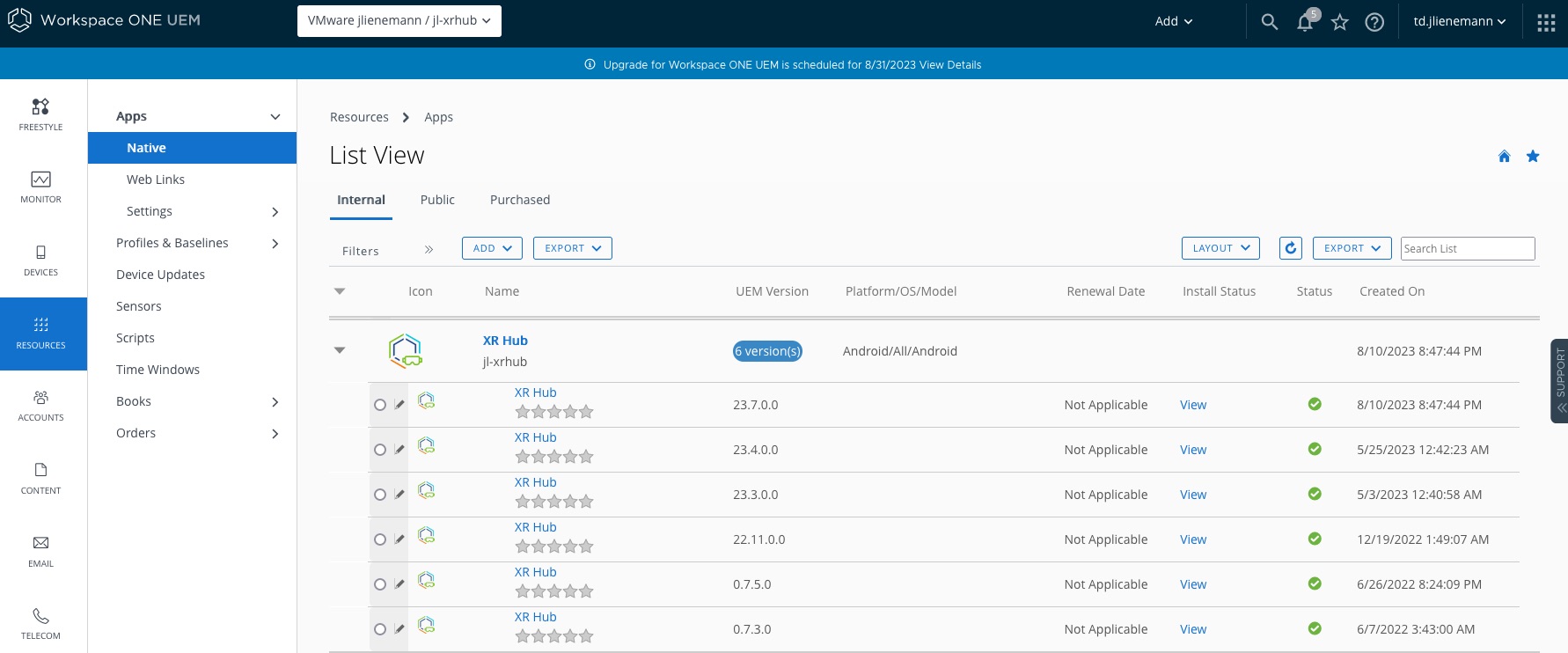The image size is (1568, 653).
Task: Select Native in the Apps menu
Action: [192, 148]
